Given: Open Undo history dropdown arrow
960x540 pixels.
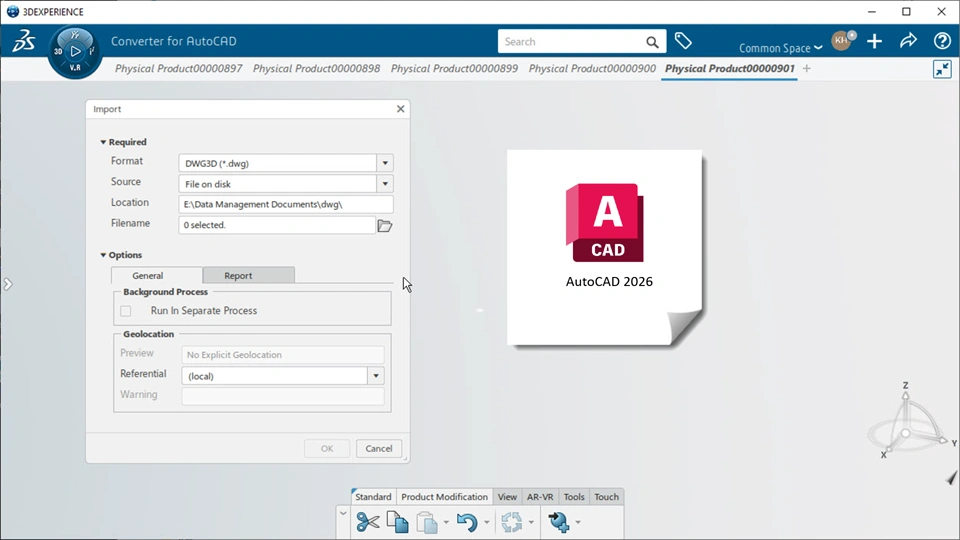Looking at the screenshot, I should coord(486,522).
